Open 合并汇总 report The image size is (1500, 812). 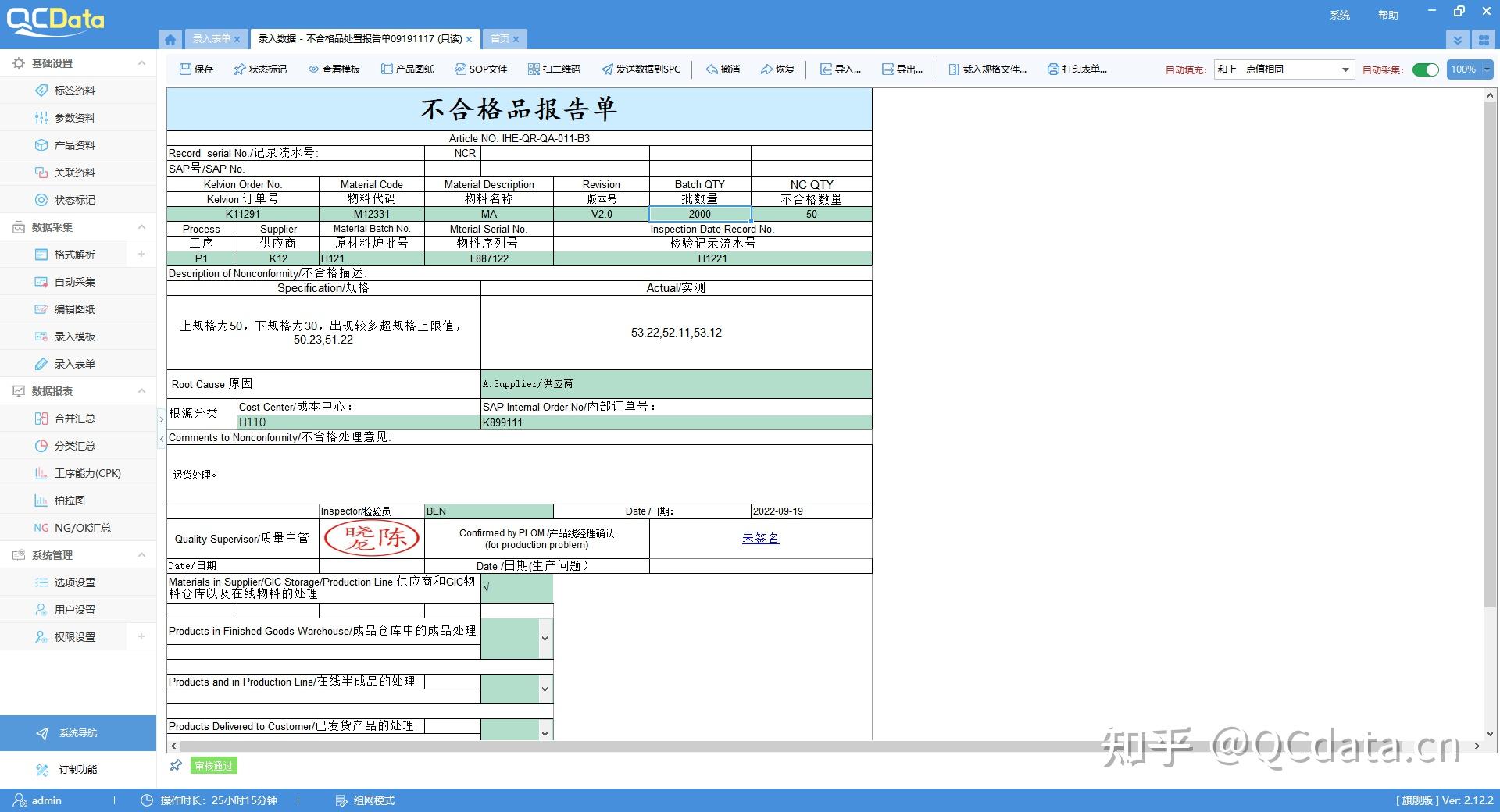tap(75, 418)
